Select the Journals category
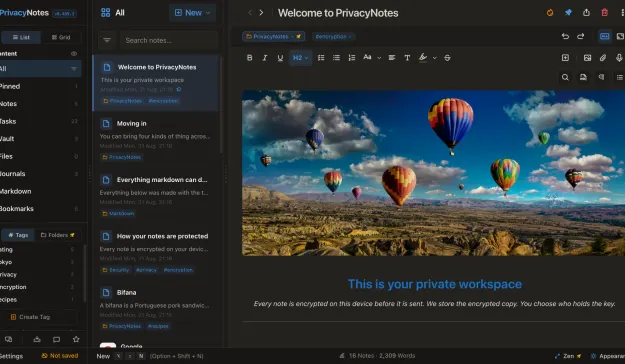Screen dimensions: 625x364 coord(40,174)
